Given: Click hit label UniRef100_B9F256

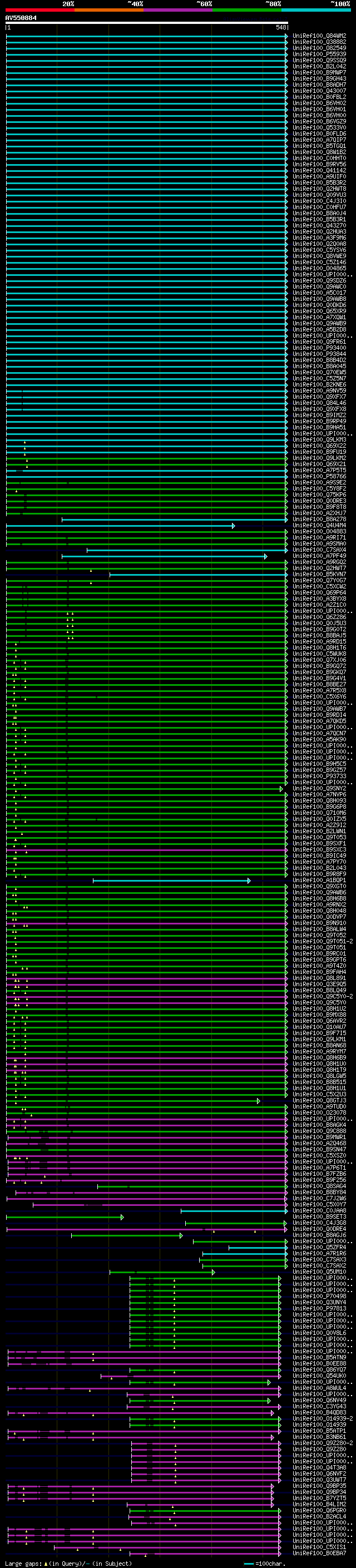Looking at the screenshot, I should (x=319, y=1180).
